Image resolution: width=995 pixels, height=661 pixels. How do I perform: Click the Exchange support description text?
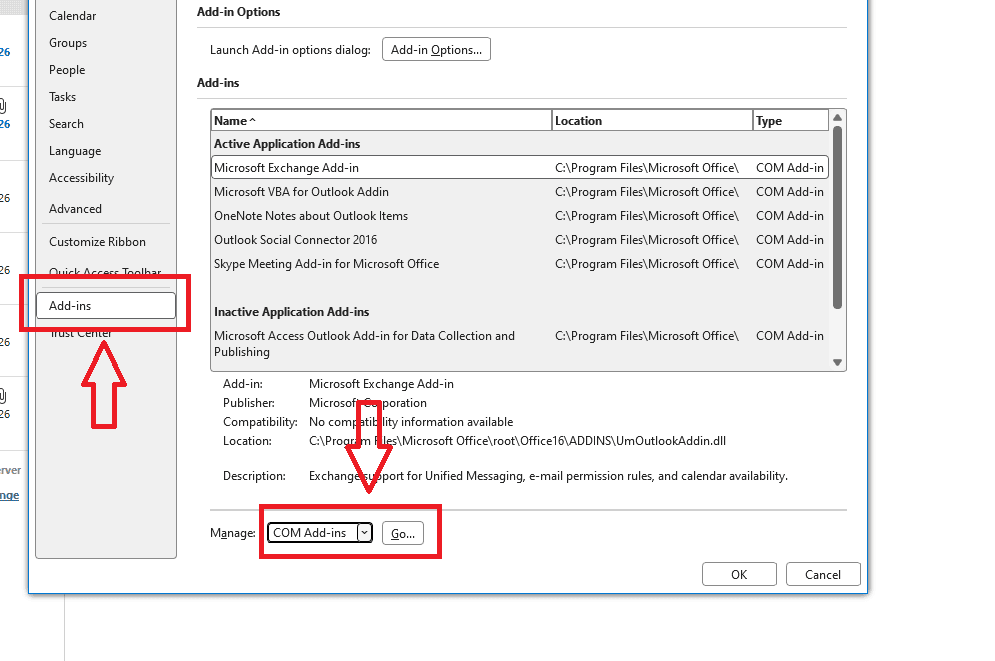tap(548, 476)
